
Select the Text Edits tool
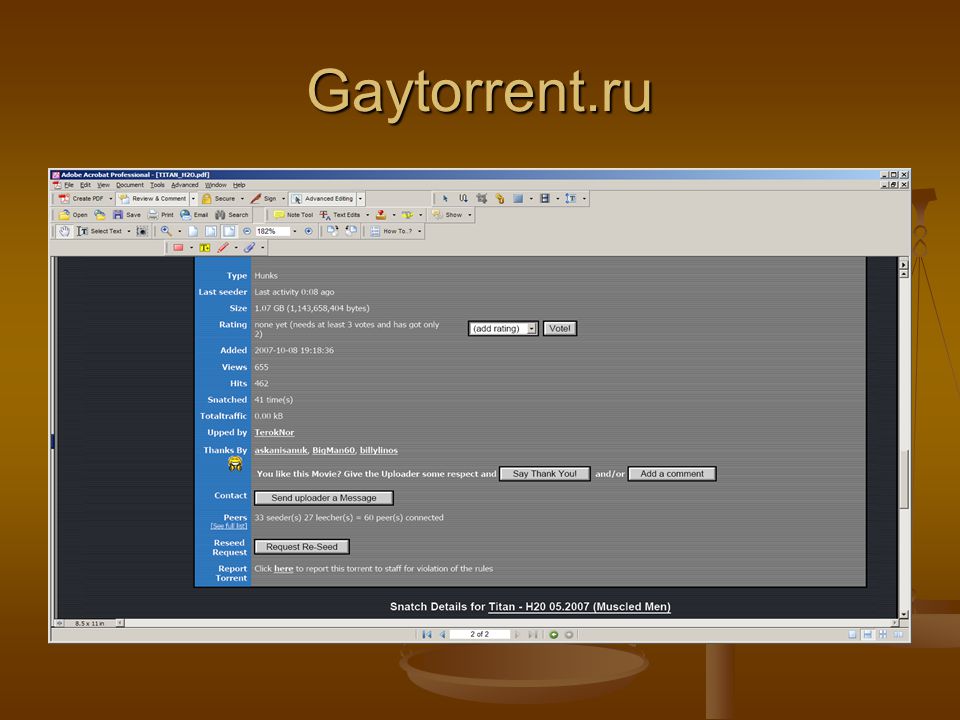pos(340,215)
